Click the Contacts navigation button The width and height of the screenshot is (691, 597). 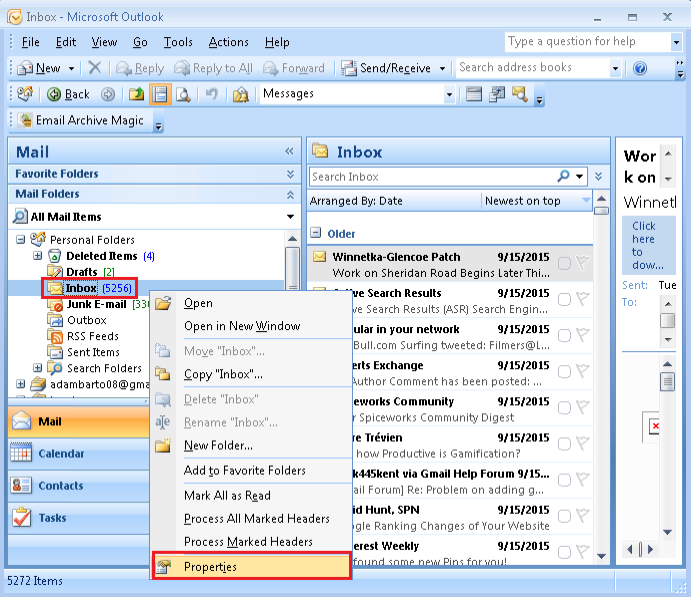pyautogui.click(x=78, y=486)
